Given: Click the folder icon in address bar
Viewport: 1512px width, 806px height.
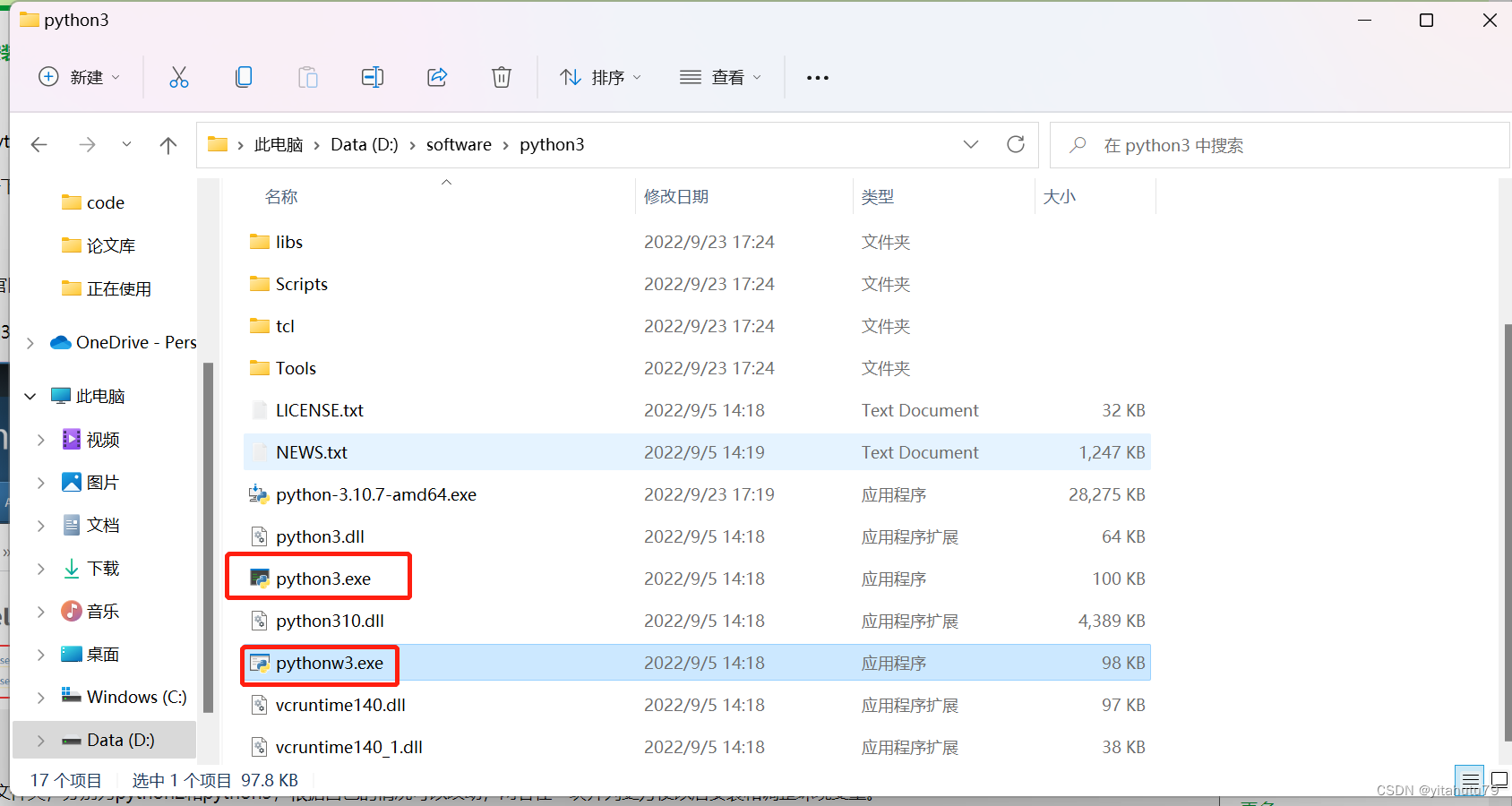Looking at the screenshot, I should [218, 144].
